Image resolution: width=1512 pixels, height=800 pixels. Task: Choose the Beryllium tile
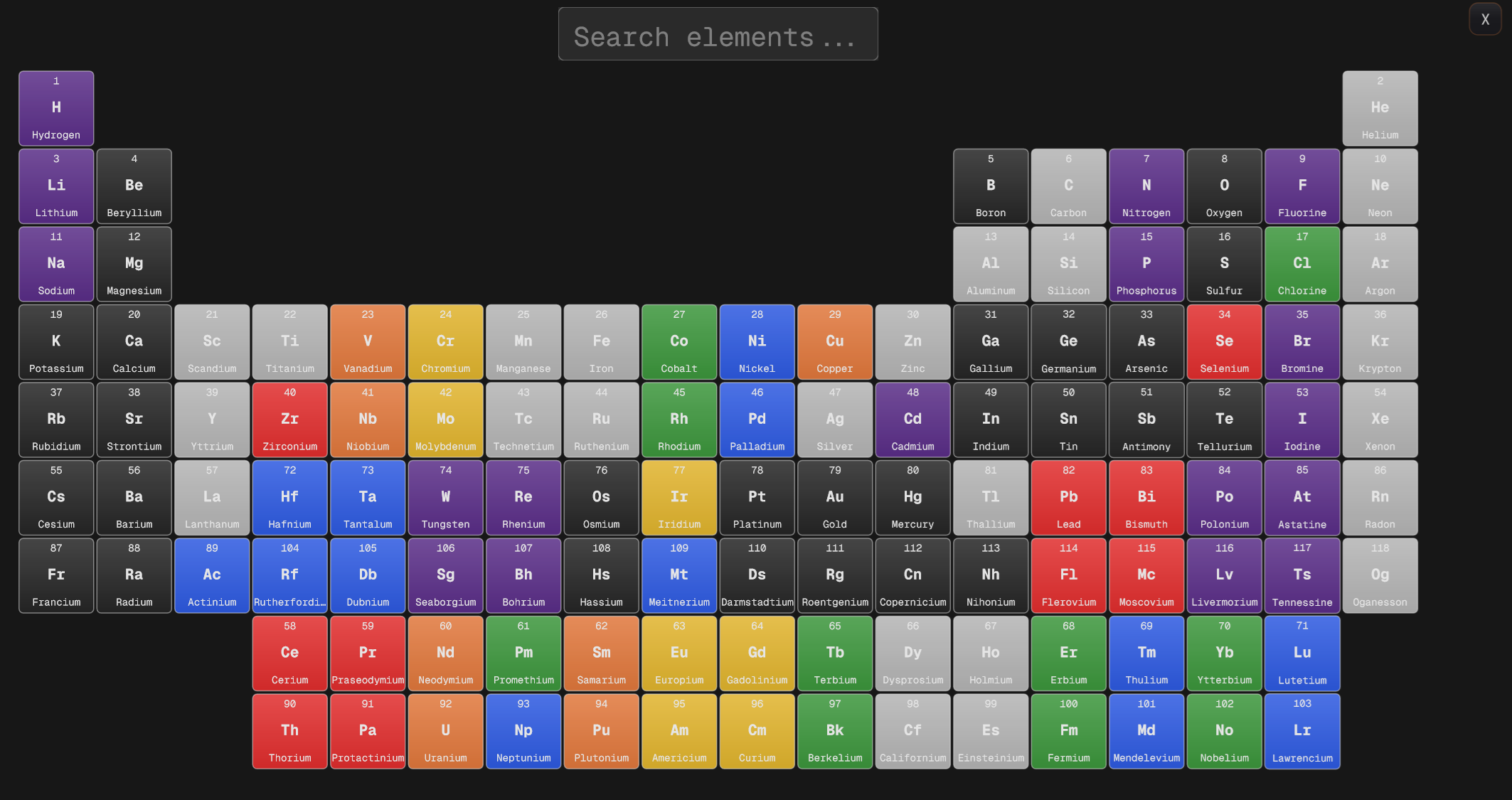point(134,186)
